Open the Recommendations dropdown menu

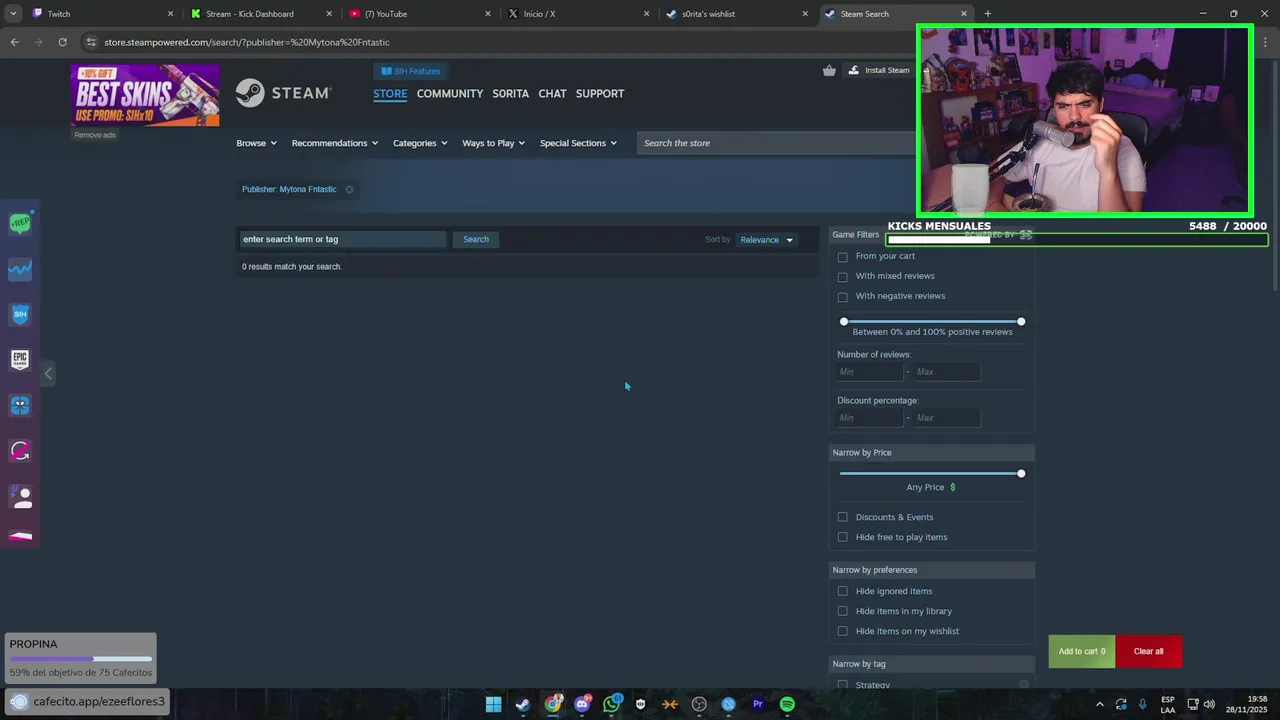pyautogui.click(x=335, y=143)
